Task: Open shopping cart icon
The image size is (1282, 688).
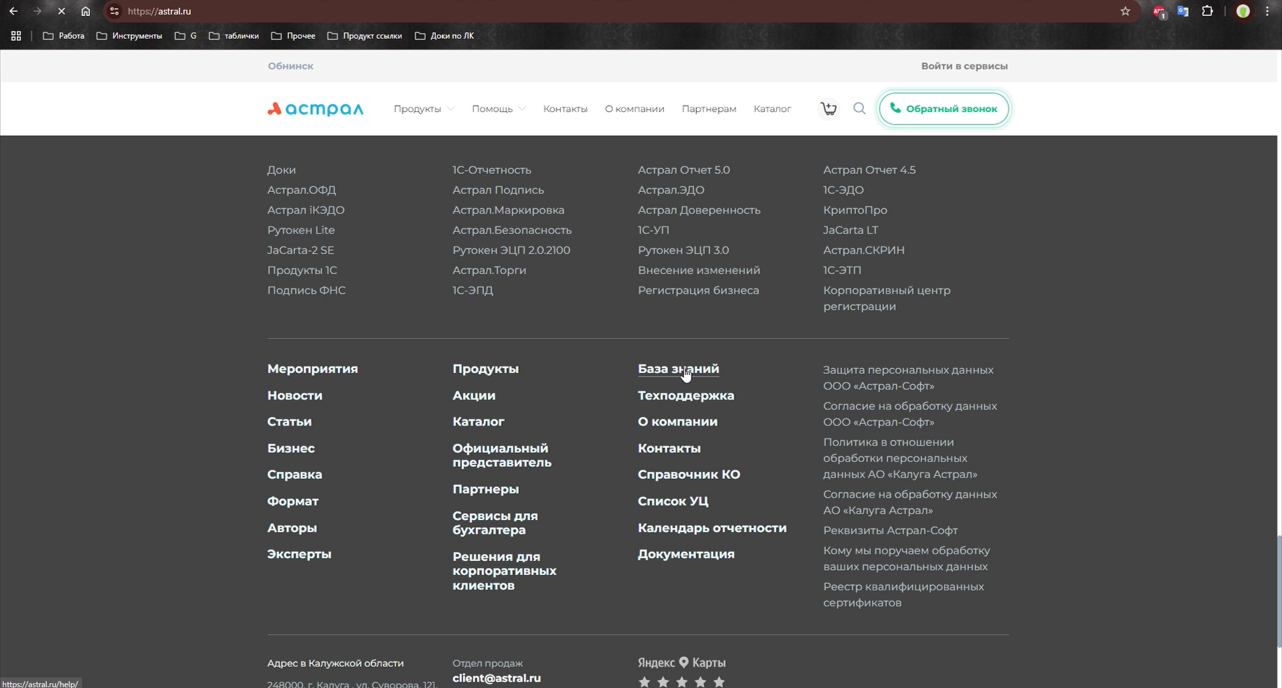Action: (x=828, y=109)
